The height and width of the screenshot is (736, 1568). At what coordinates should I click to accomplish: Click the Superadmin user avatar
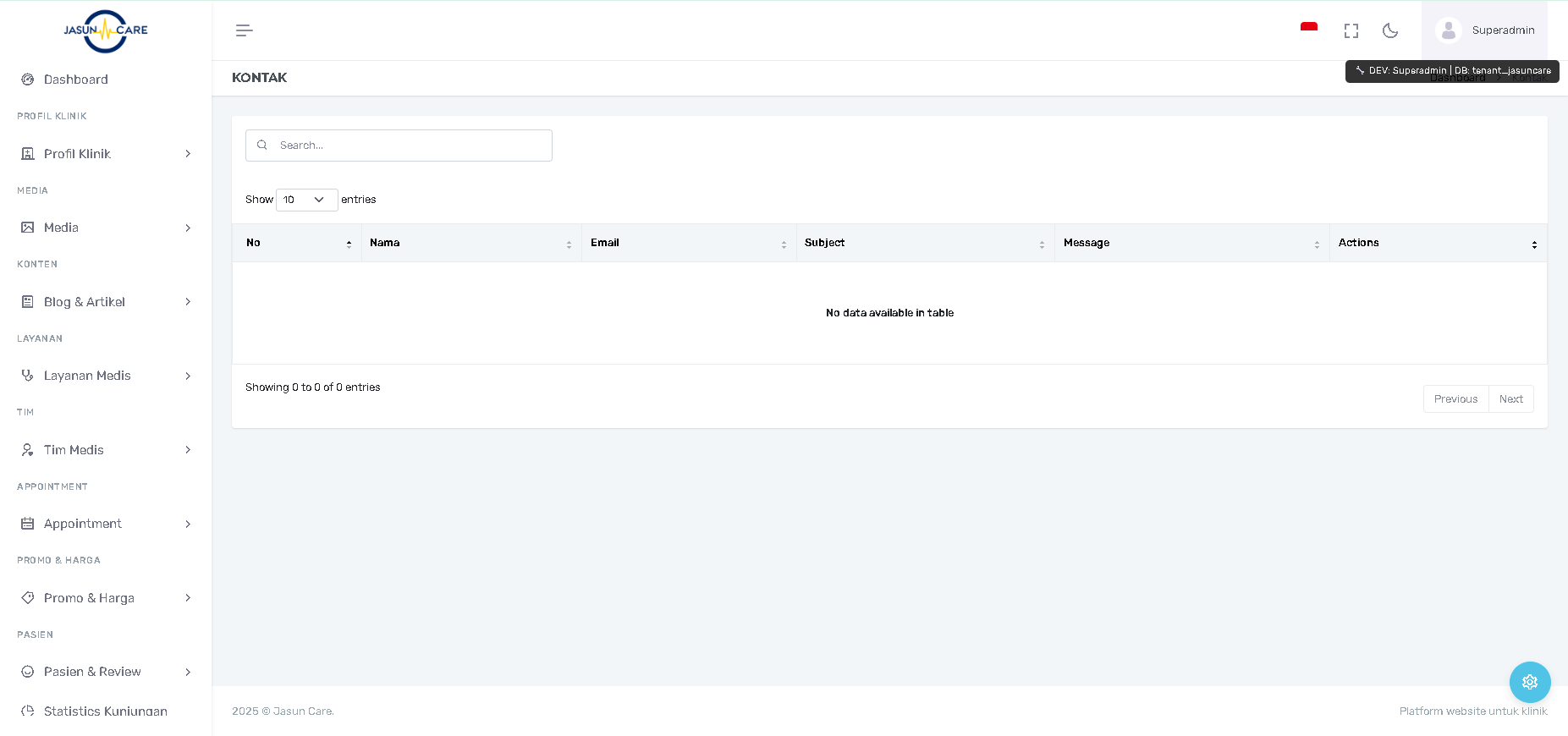(1448, 30)
